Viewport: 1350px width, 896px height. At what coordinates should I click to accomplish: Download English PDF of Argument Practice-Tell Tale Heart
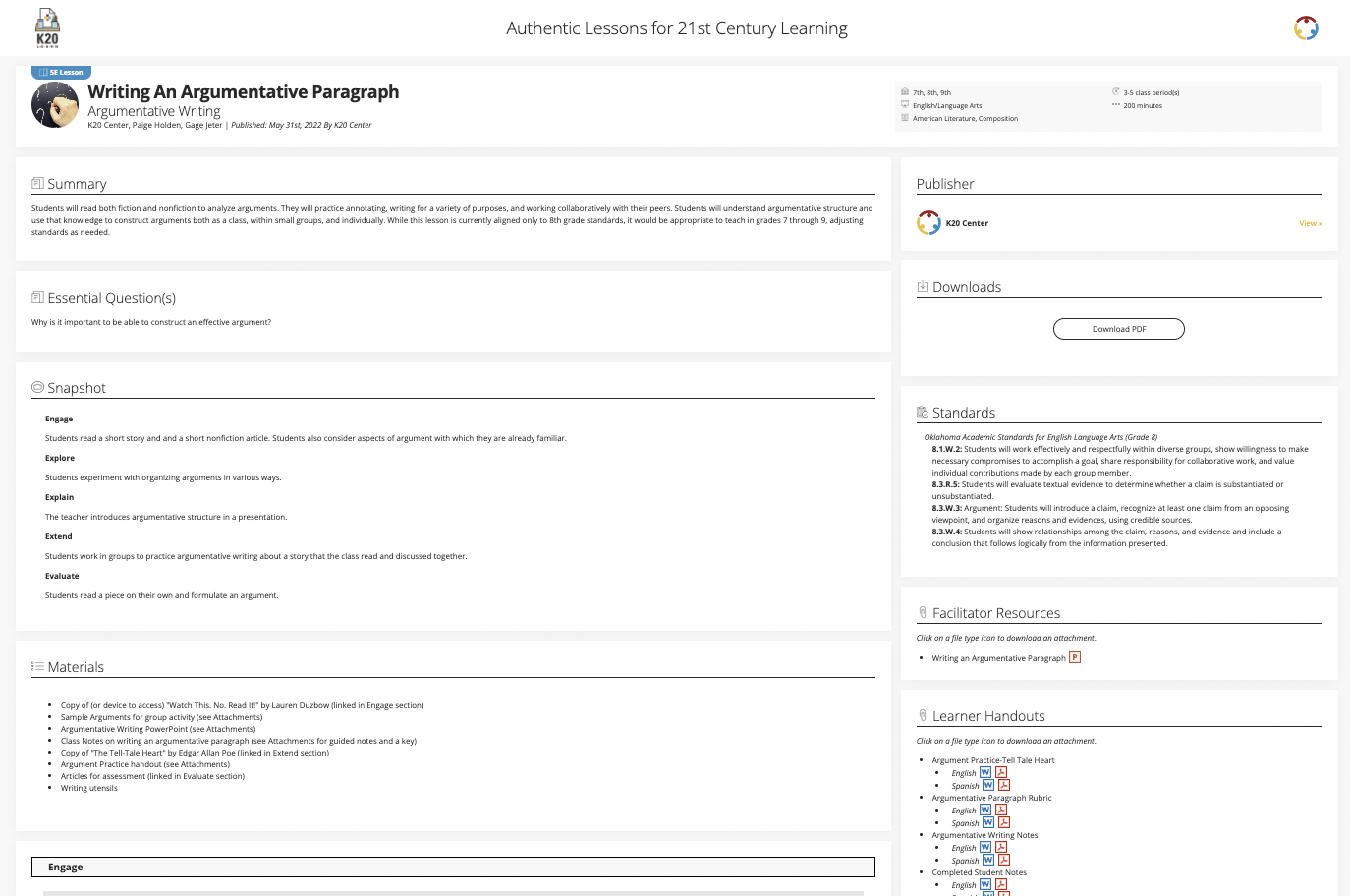pyautogui.click(x=1001, y=773)
